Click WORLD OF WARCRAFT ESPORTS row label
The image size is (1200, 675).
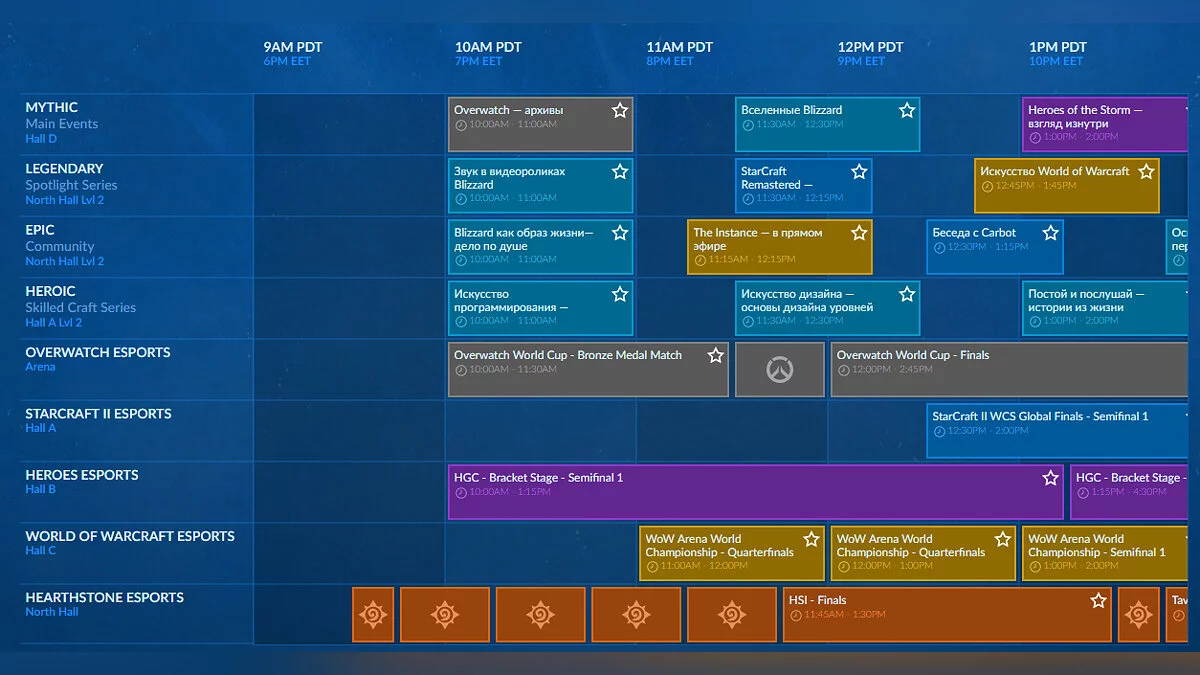click(x=130, y=536)
